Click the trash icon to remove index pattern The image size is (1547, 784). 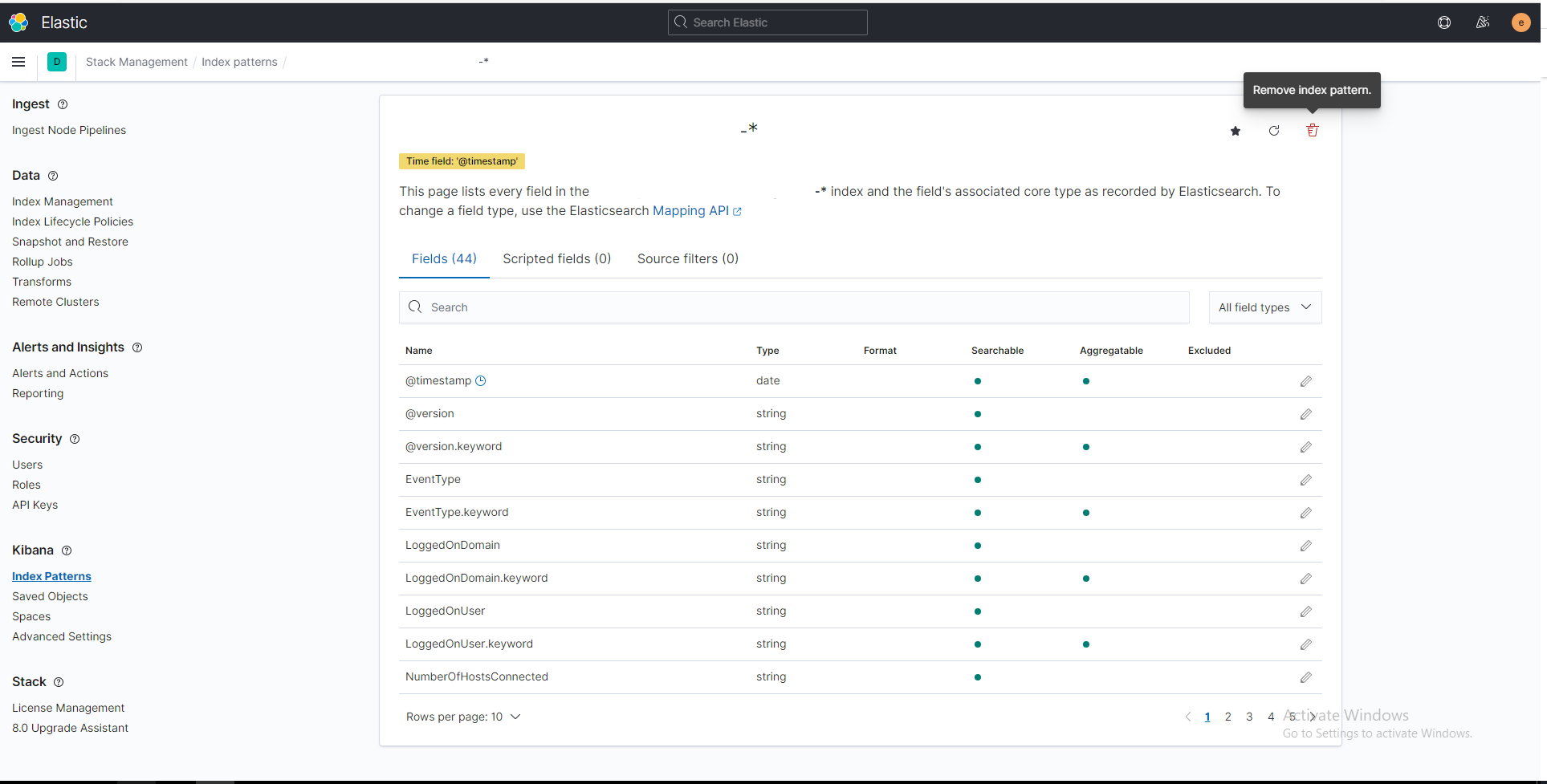(1312, 131)
